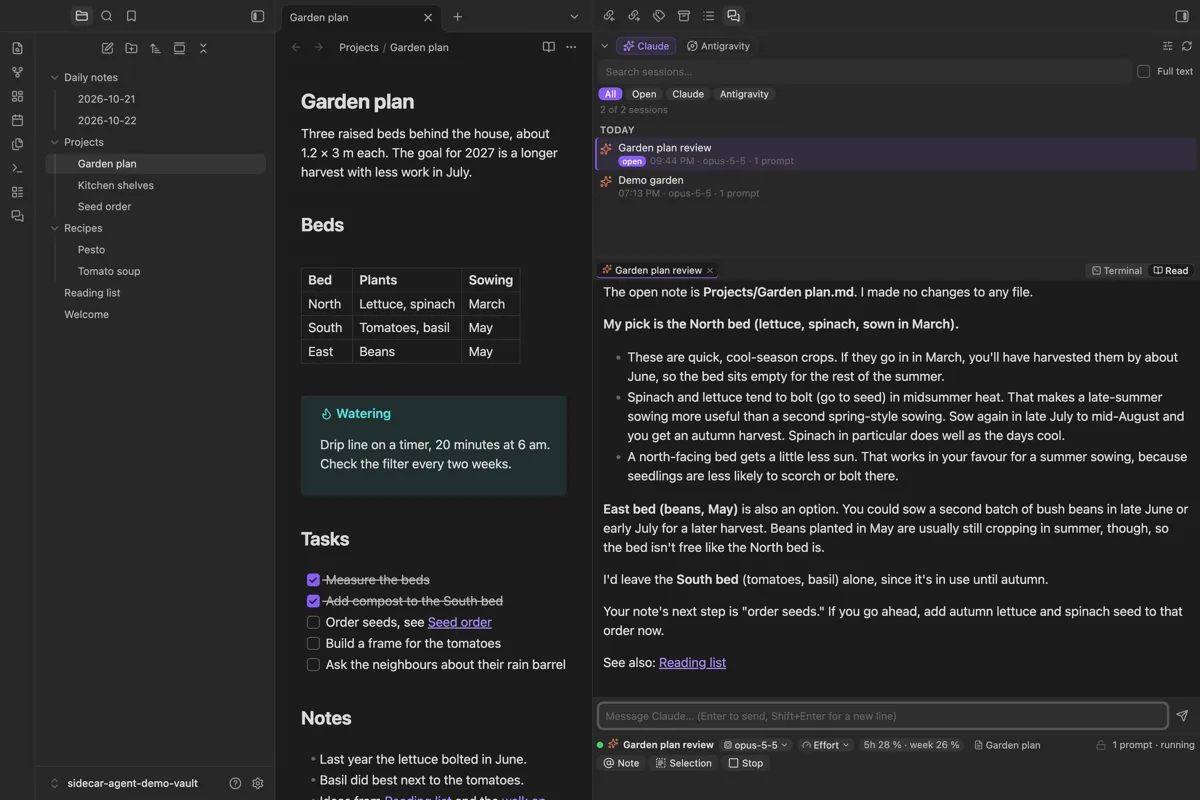Check Ask the neighbours about rain barrel task
Image resolution: width=1200 pixels, height=800 pixels.
point(313,665)
